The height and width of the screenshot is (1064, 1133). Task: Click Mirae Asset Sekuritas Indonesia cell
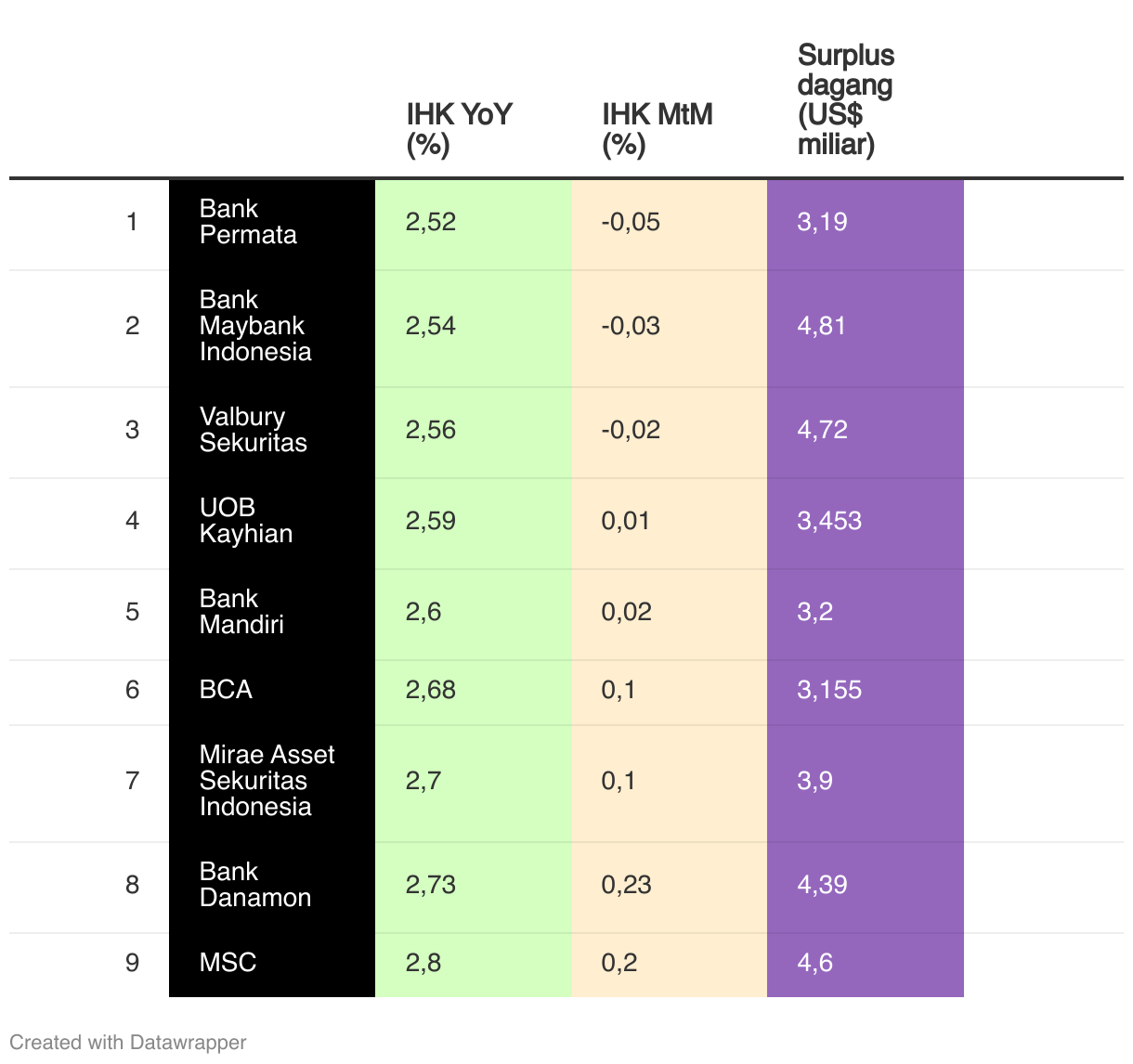click(272, 781)
